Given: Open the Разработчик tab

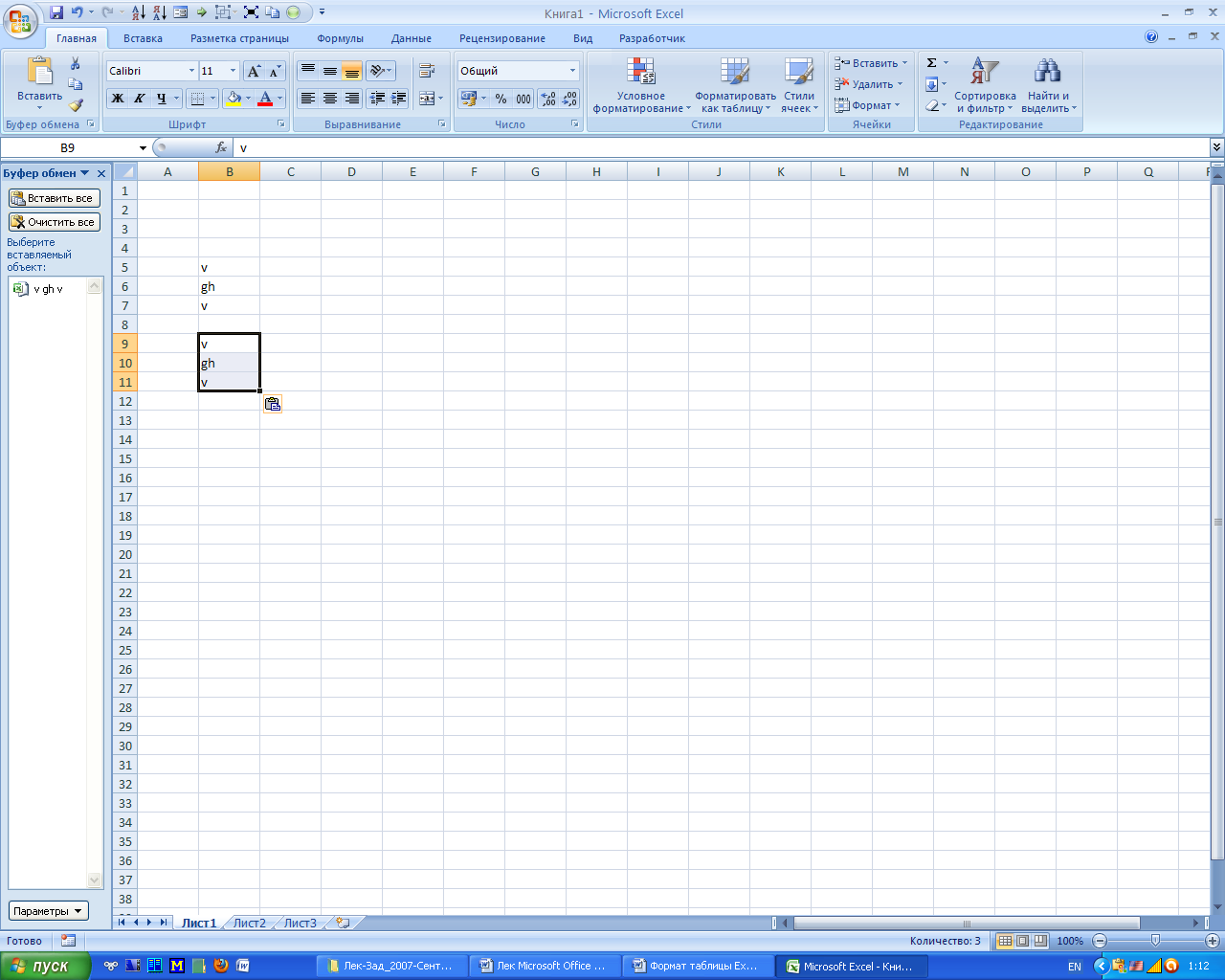Looking at the screenshot, I should click(652, 38).
